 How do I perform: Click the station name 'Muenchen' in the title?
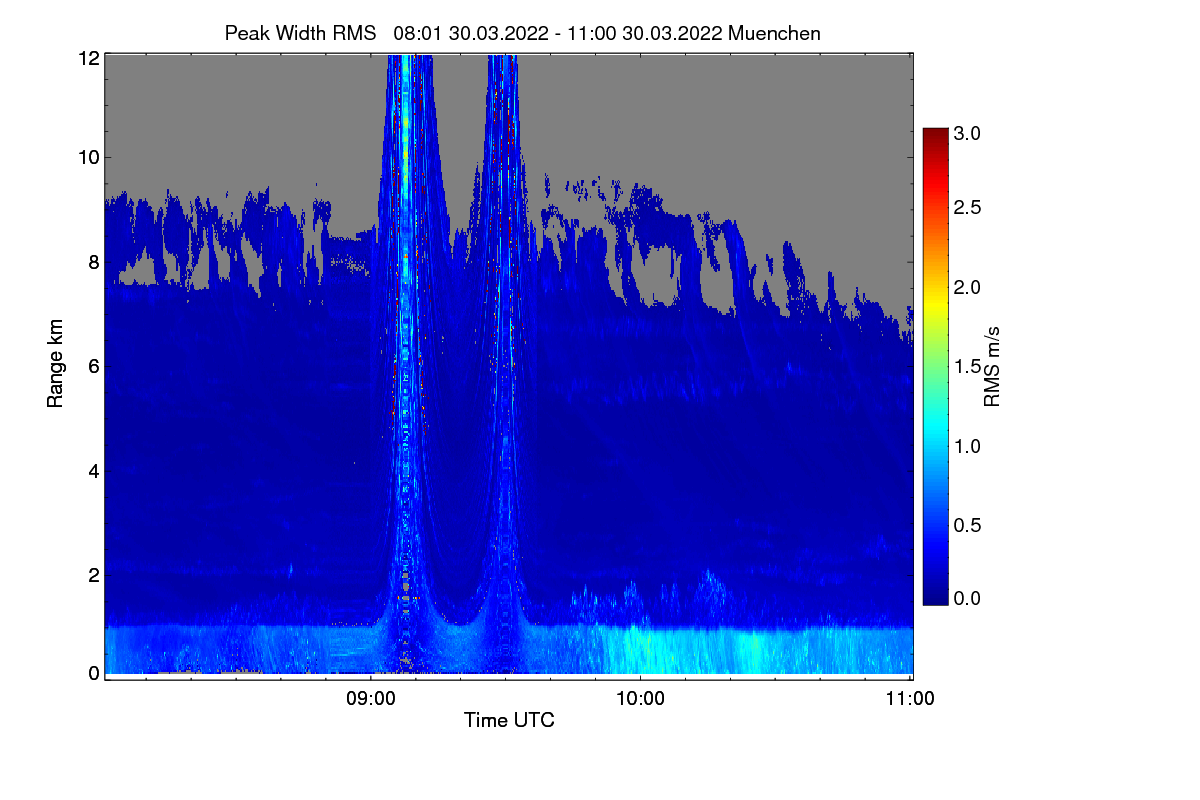click(x=775, y=33)
